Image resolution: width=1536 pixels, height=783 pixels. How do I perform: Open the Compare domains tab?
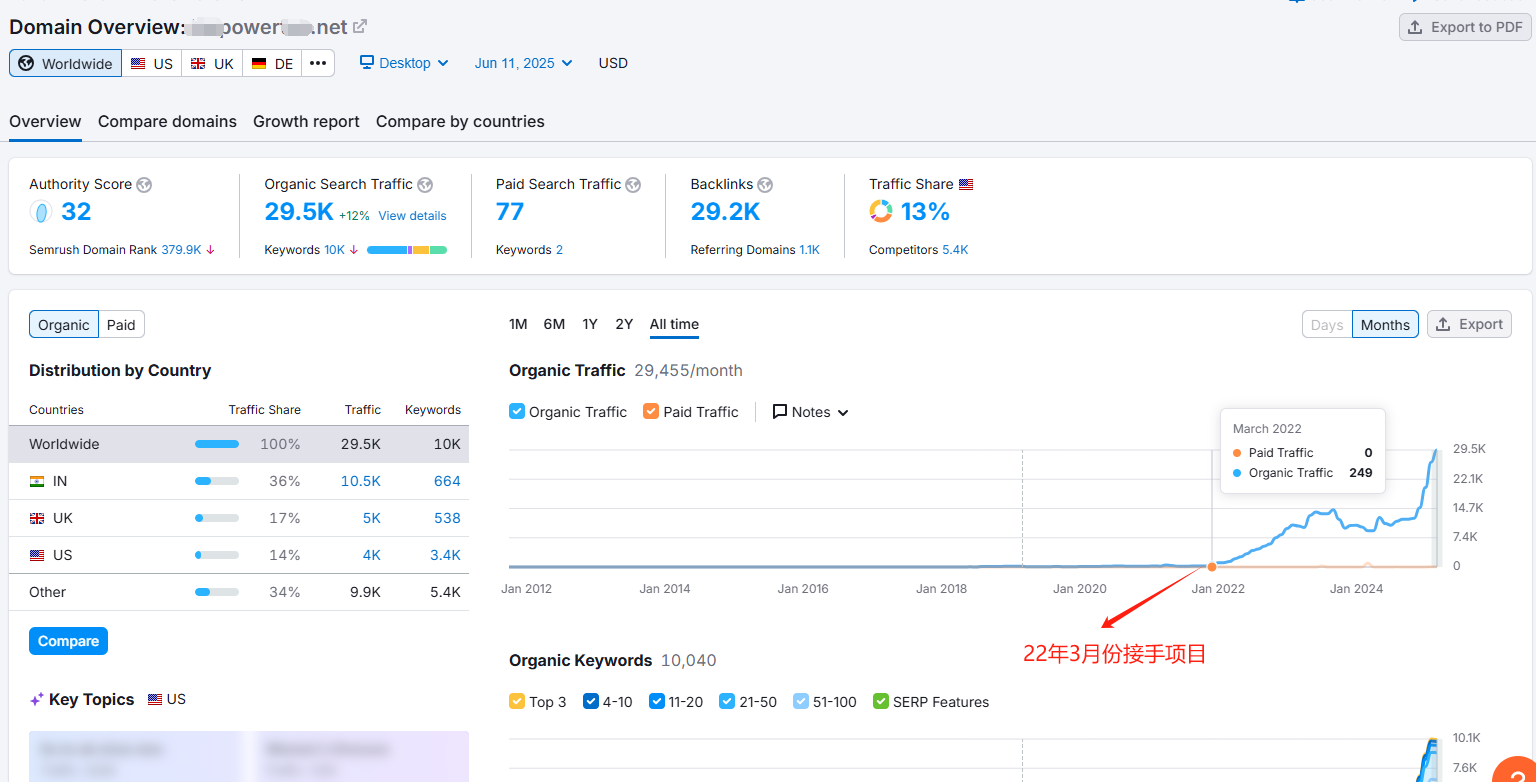tap(167, 122)
